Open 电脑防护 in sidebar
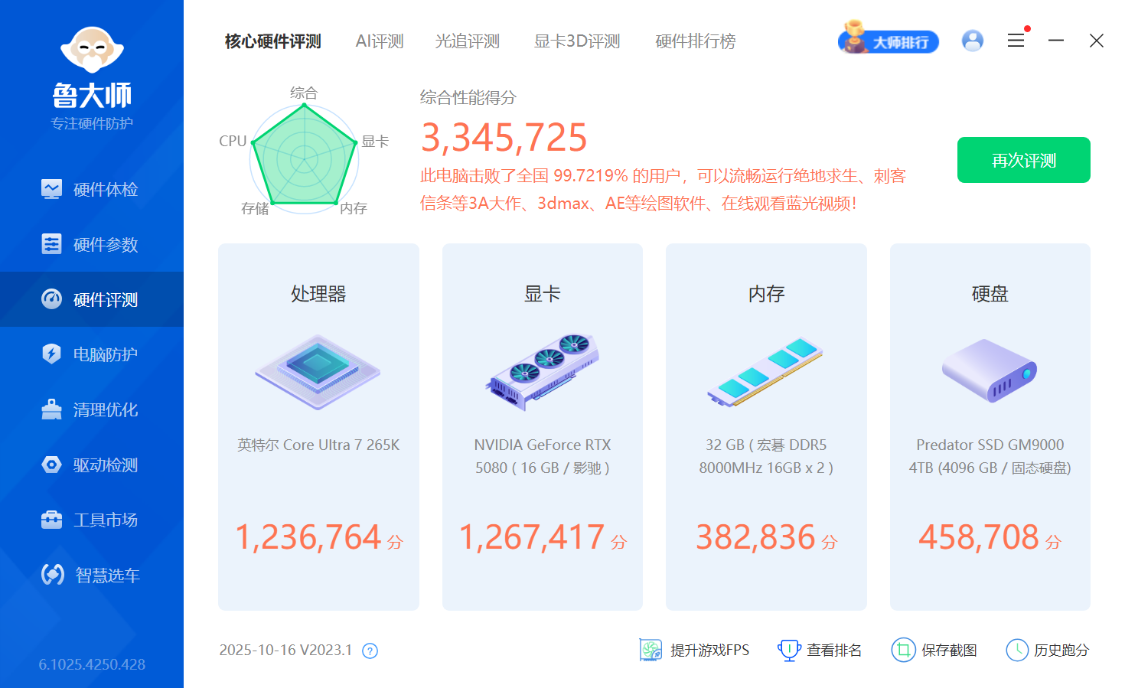 [92, 354]
